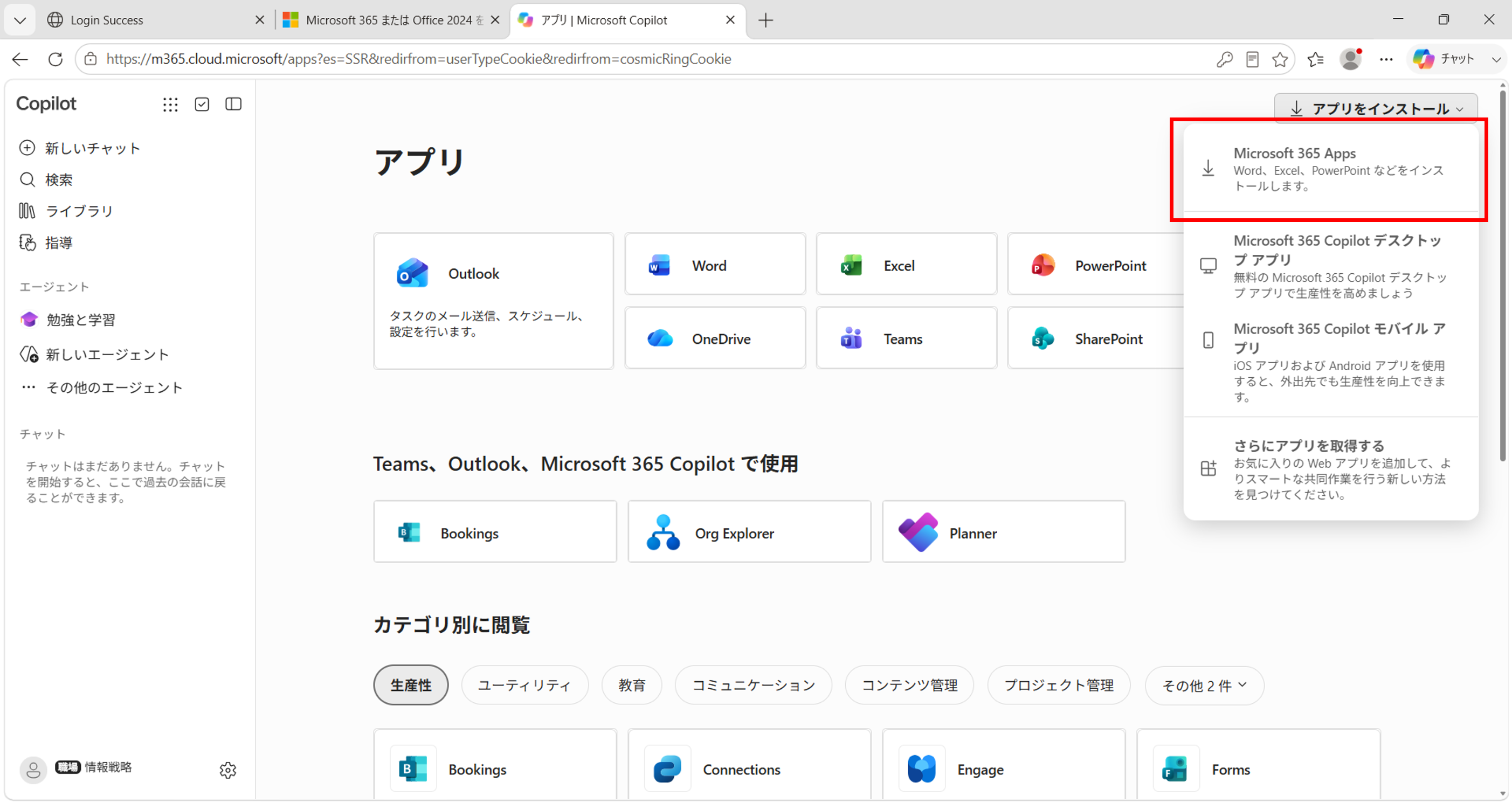Click the Org Explorer app tile
1512x803 pixels.
pos(749,532)
